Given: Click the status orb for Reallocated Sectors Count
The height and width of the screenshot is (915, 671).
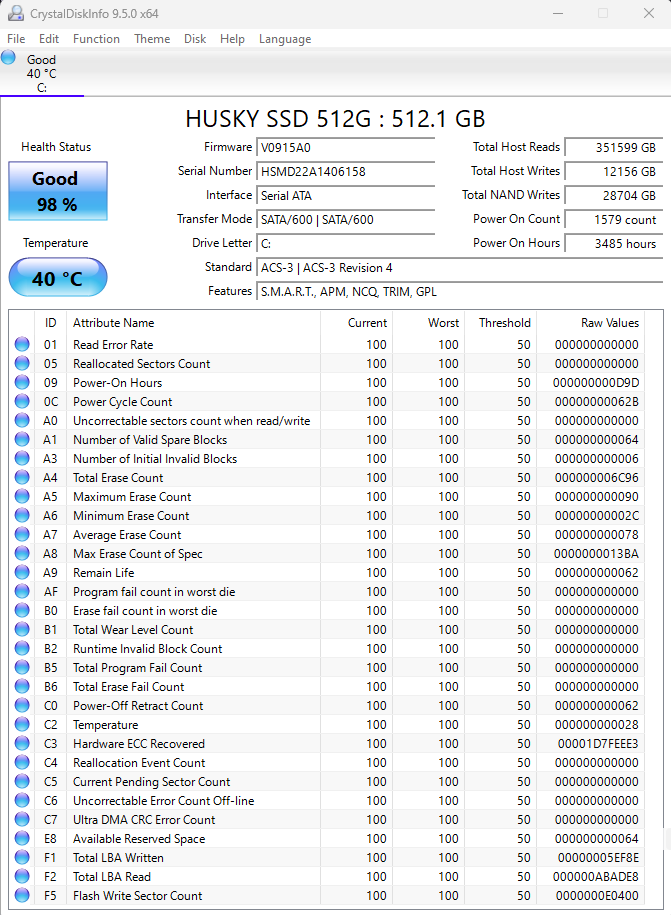Looking at the screenshot, I should 22,363.
